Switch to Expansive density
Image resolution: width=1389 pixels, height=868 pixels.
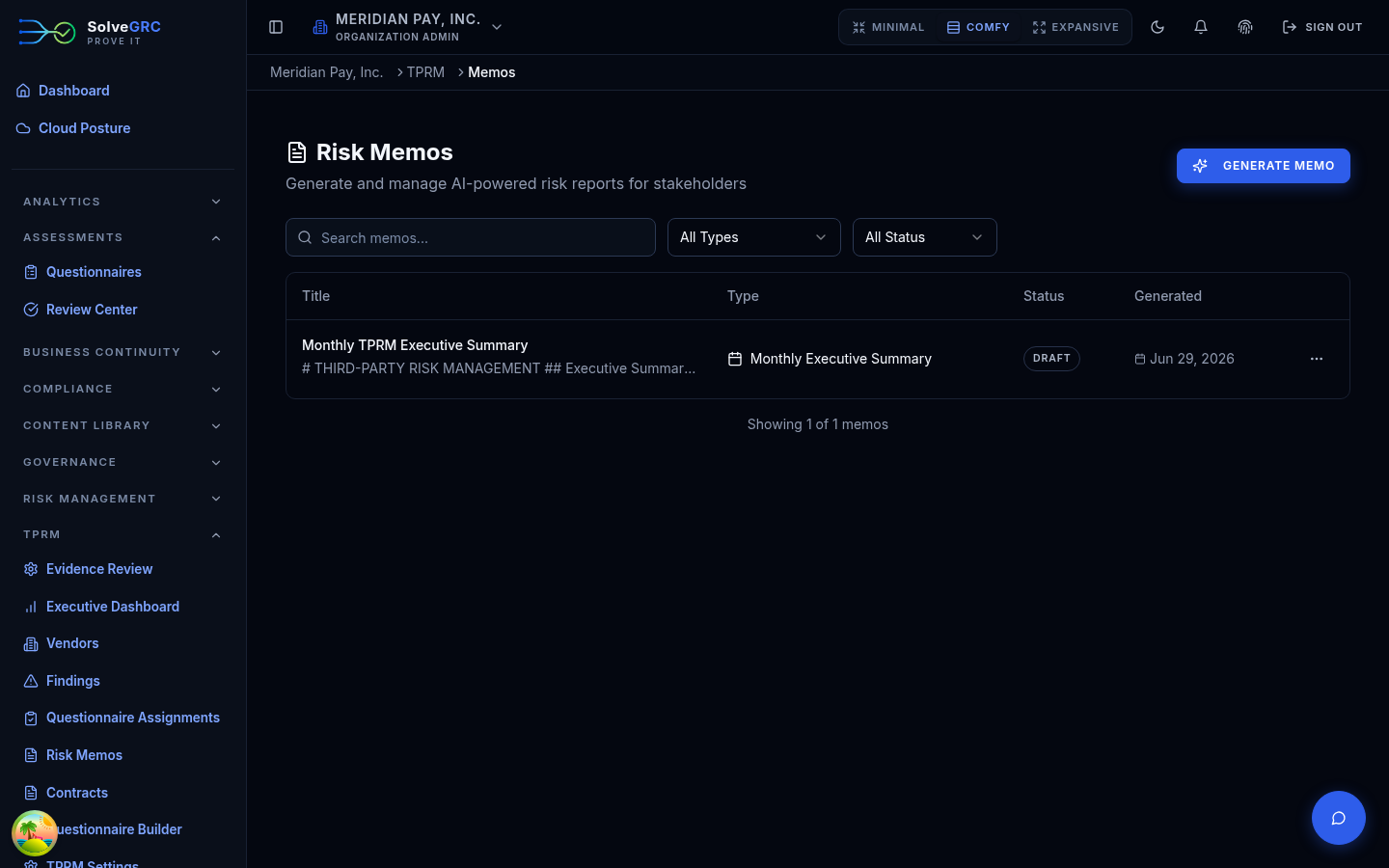(1076, 27)
